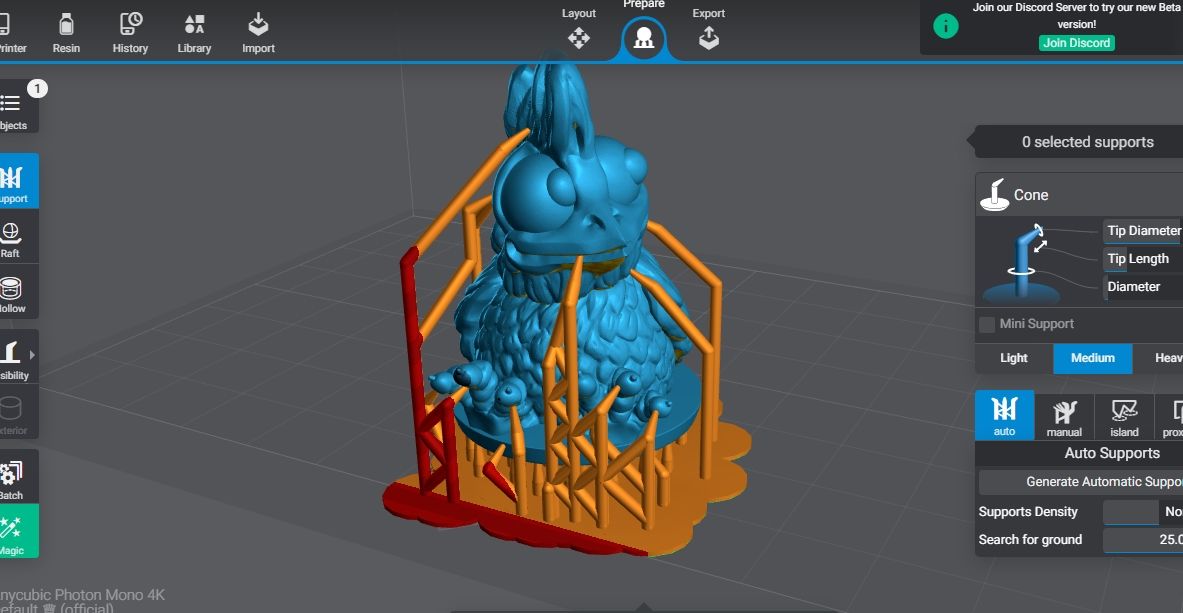Adjust the Supports Density slider

coord(1131,512)
